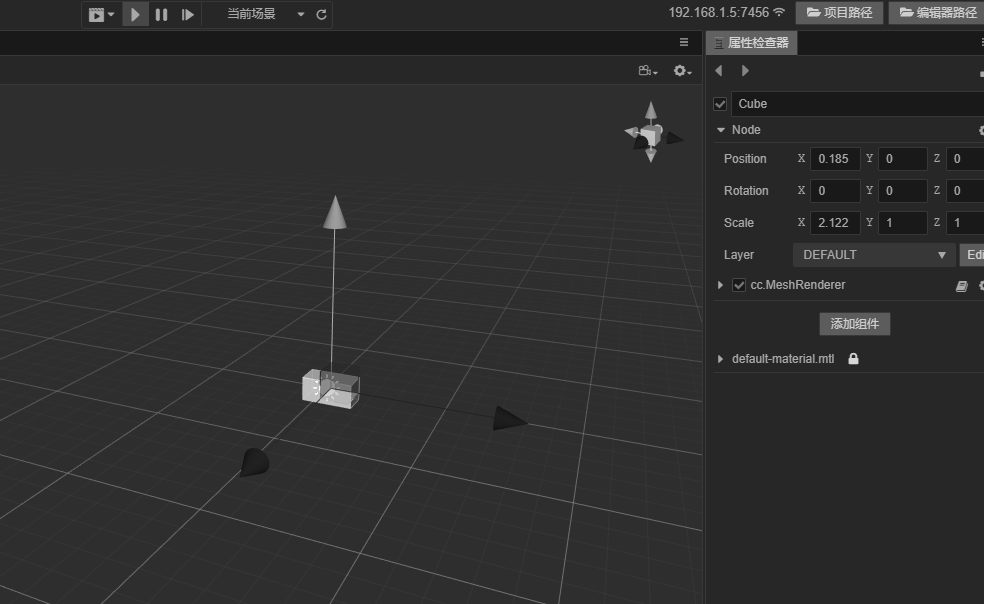Click the orientation gizmo right dark cone
The height and width of the screenshot is (604, 984).
[674, 138]
